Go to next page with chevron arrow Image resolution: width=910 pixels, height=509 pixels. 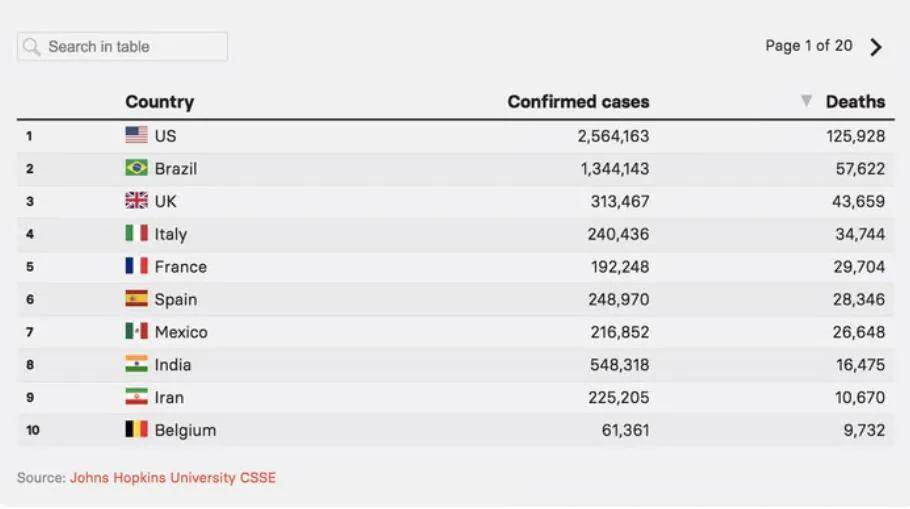[x=876, y=47]
